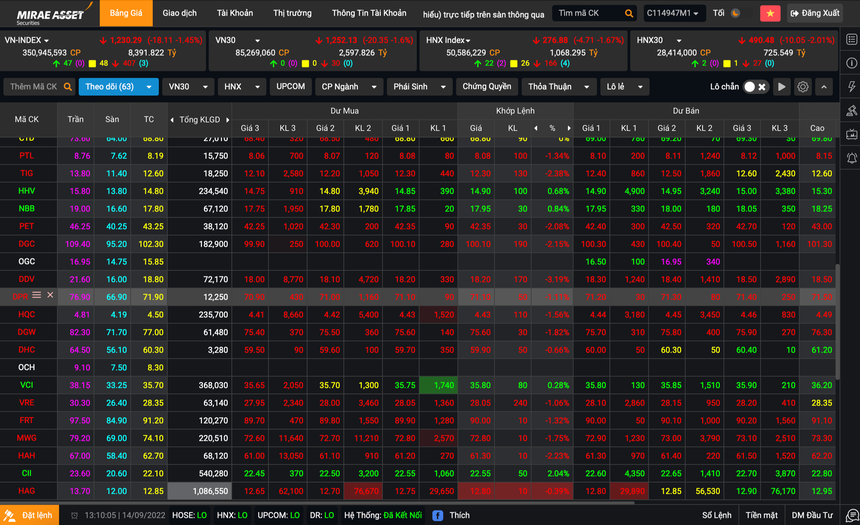This screenshot has width=860, height=525.
Task: Toggle the Lô chẵn switch
Action: [755, 87]
